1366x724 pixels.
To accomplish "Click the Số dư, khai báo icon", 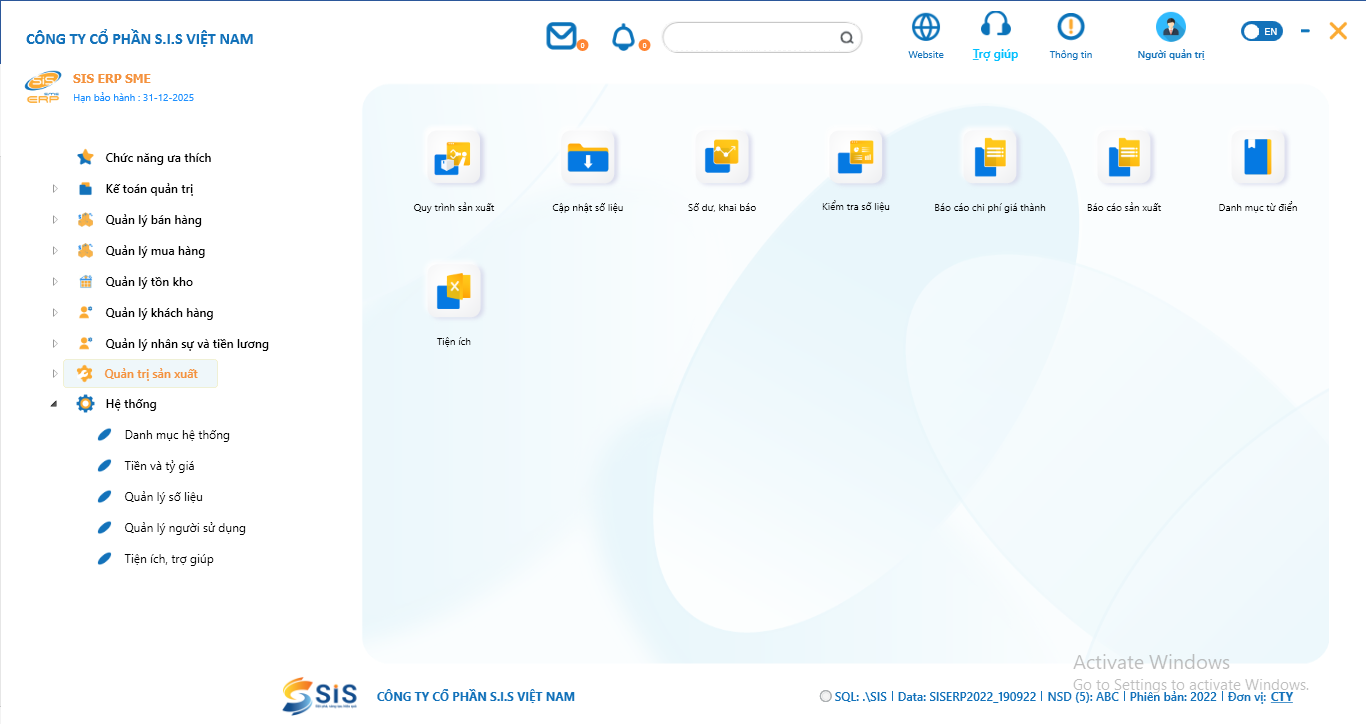I will pos(722,158).
